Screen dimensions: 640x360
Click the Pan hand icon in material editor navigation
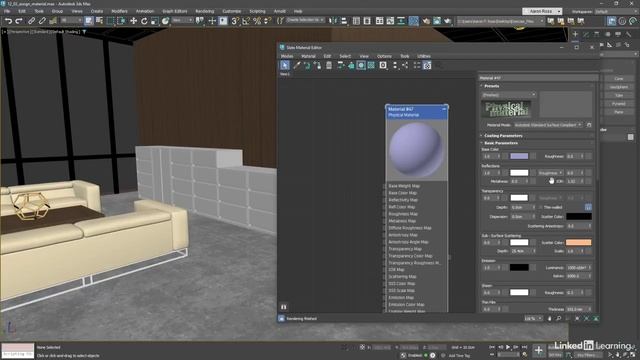click(549, 318)
